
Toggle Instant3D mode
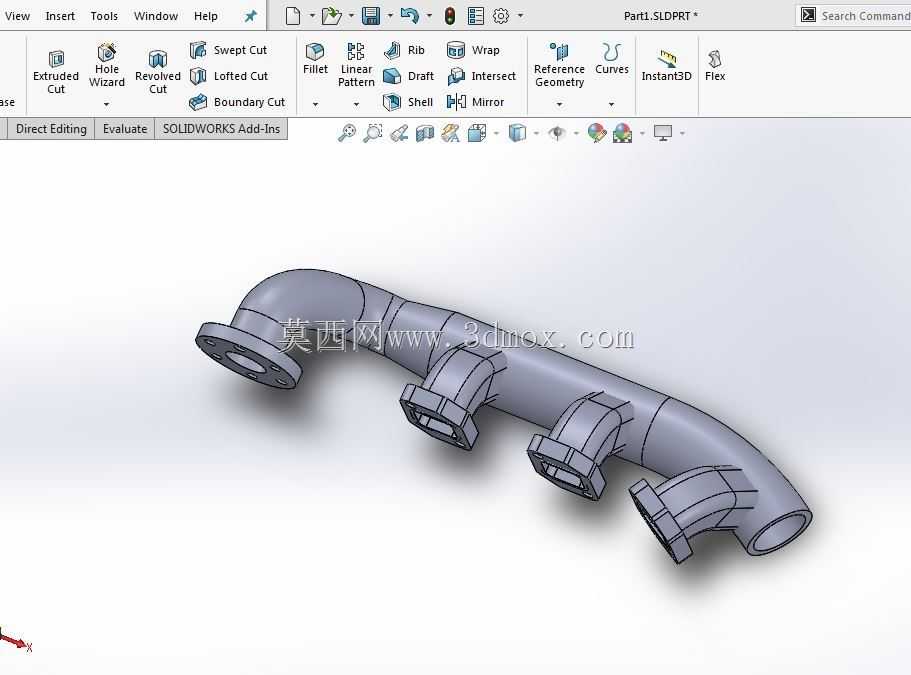pos(666,66)
